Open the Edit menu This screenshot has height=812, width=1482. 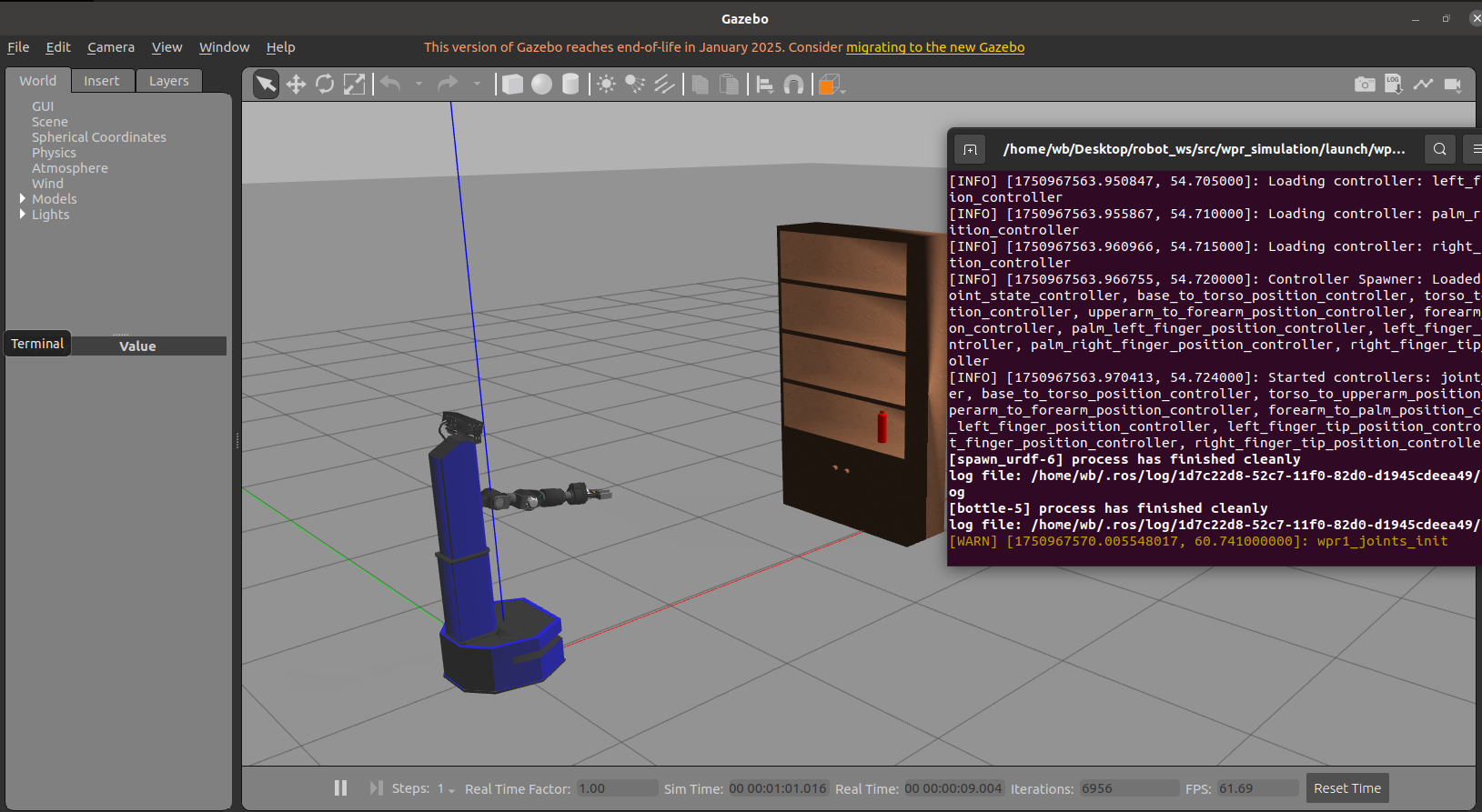point(58,47)
